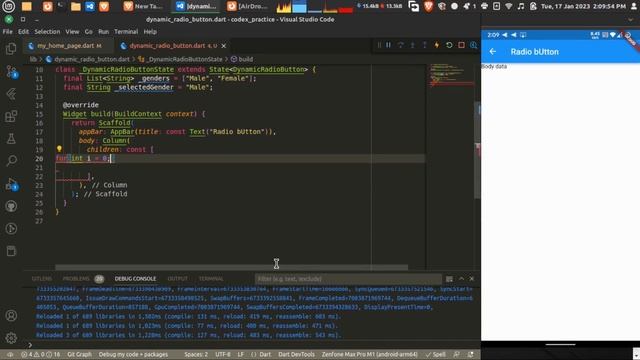The width and height of the screenshot is (640, 360).
Task: Change indentation via Spaces: 2
Action: coord(196,354)
